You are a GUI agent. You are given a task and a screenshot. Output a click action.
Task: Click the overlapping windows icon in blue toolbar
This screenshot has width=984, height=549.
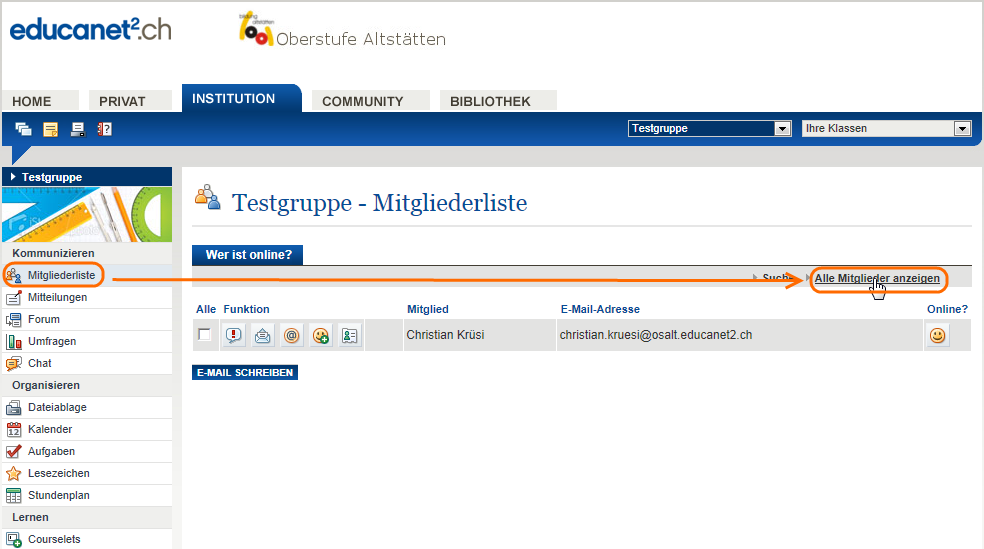point(23,129)
